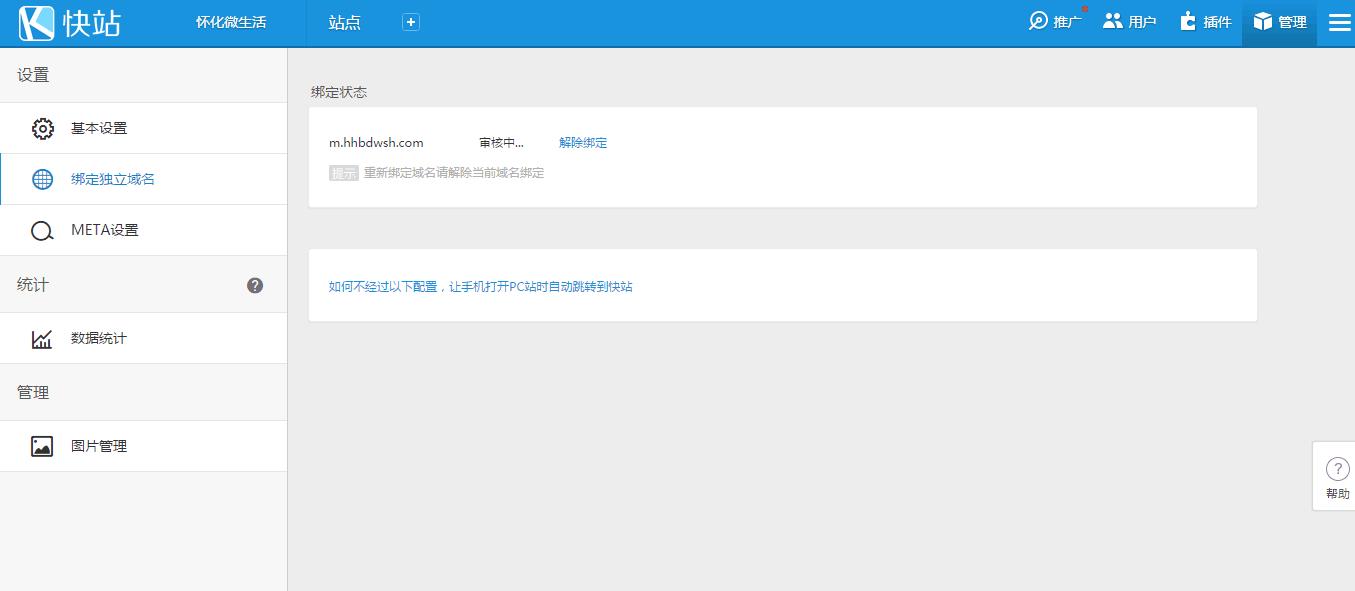
Task: Click the question mark icon beside 统计
Action: click(255, 284)
